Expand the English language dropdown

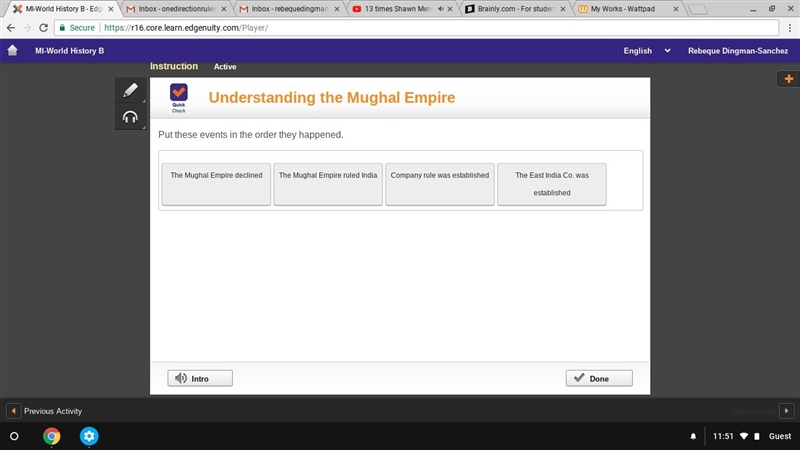(647, 51)
